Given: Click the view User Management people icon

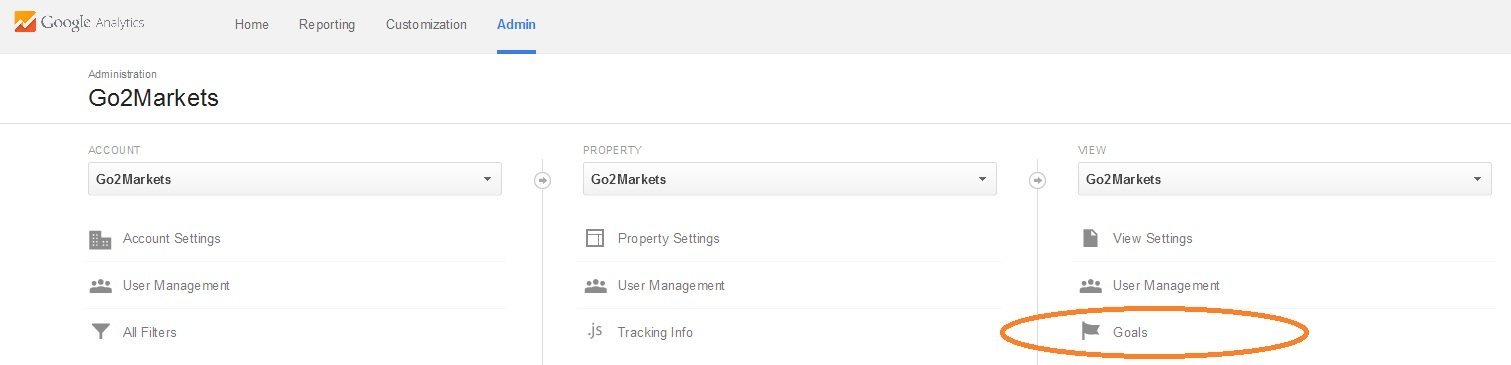Looking at the screenshot, I should (1090, 285).
